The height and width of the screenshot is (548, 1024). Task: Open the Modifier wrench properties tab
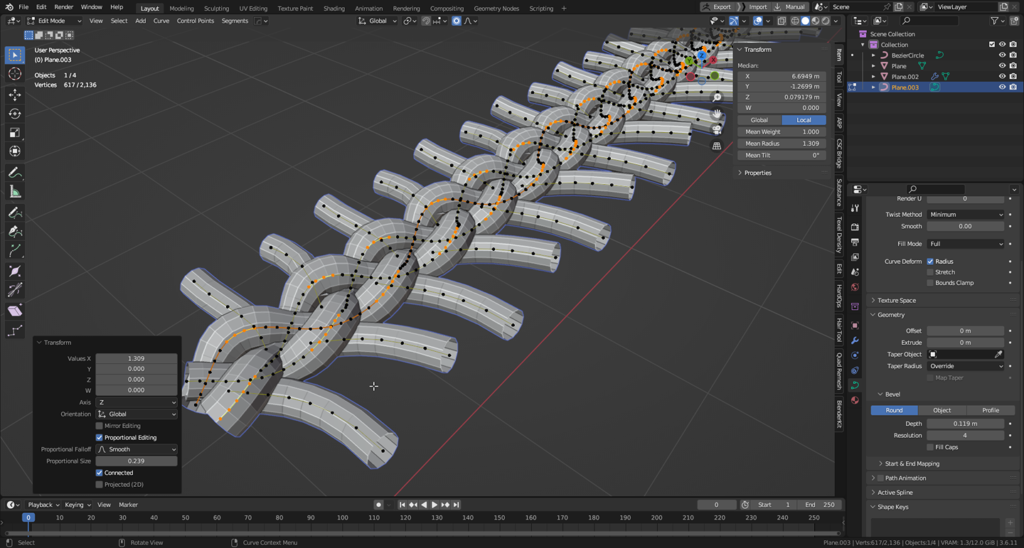coord(855,341)
